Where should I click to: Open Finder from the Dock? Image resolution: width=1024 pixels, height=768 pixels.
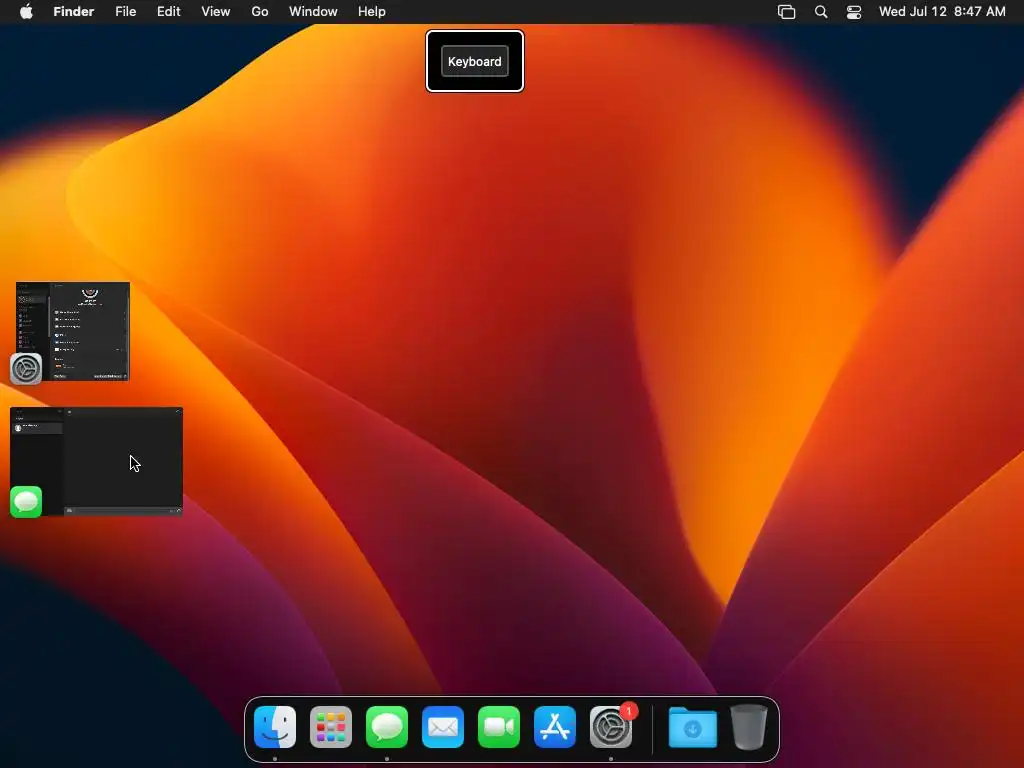pos(275,727)
